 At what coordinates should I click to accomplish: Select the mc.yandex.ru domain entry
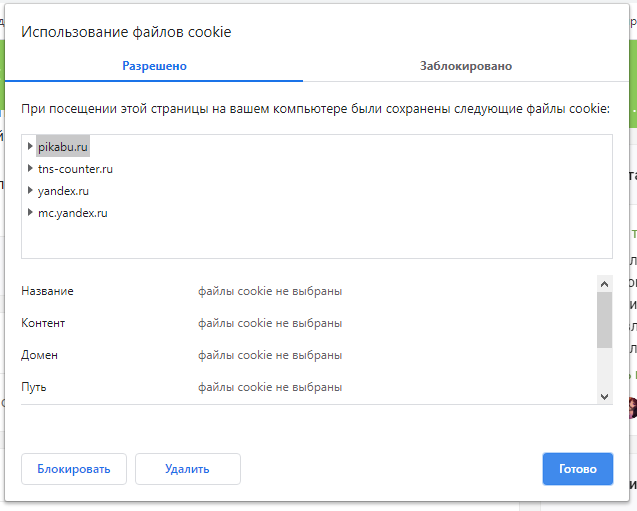point(73,213)
